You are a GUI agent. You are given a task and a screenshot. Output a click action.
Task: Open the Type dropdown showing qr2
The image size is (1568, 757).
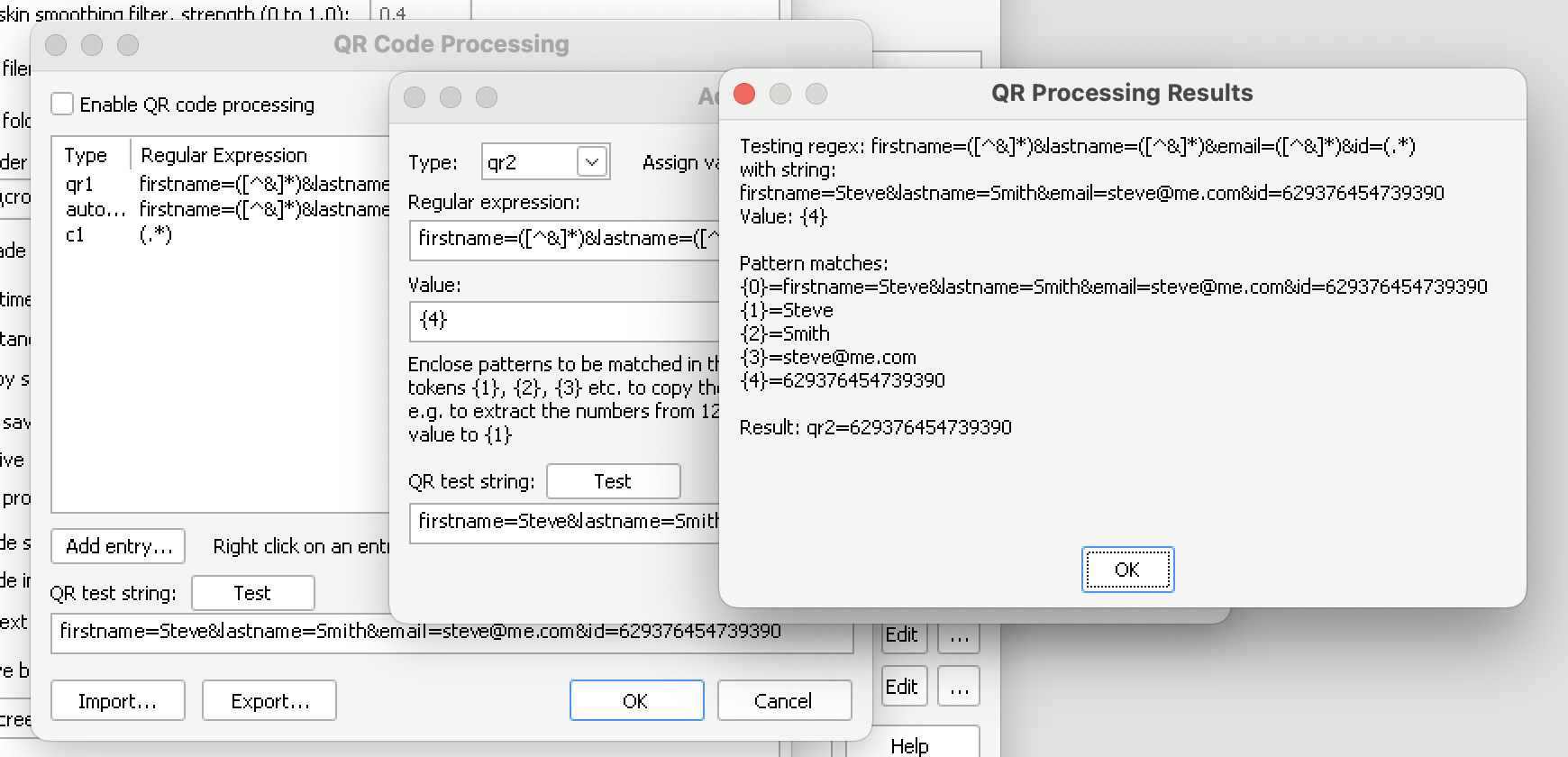coord(591,162)
